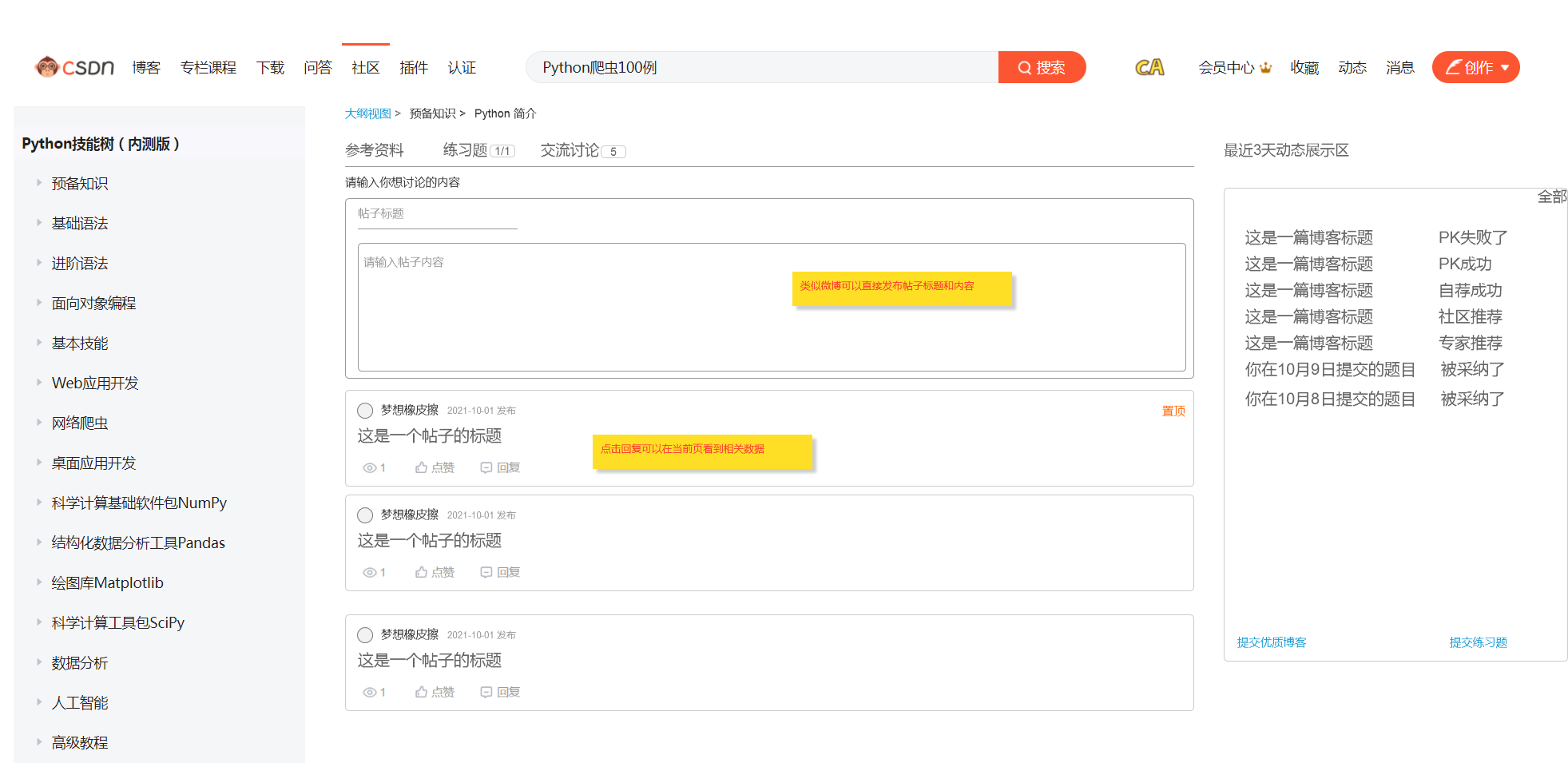Expand the 面向对象编程 tree node
This screenshot has width=1568, height=763.
coord(38,303)
